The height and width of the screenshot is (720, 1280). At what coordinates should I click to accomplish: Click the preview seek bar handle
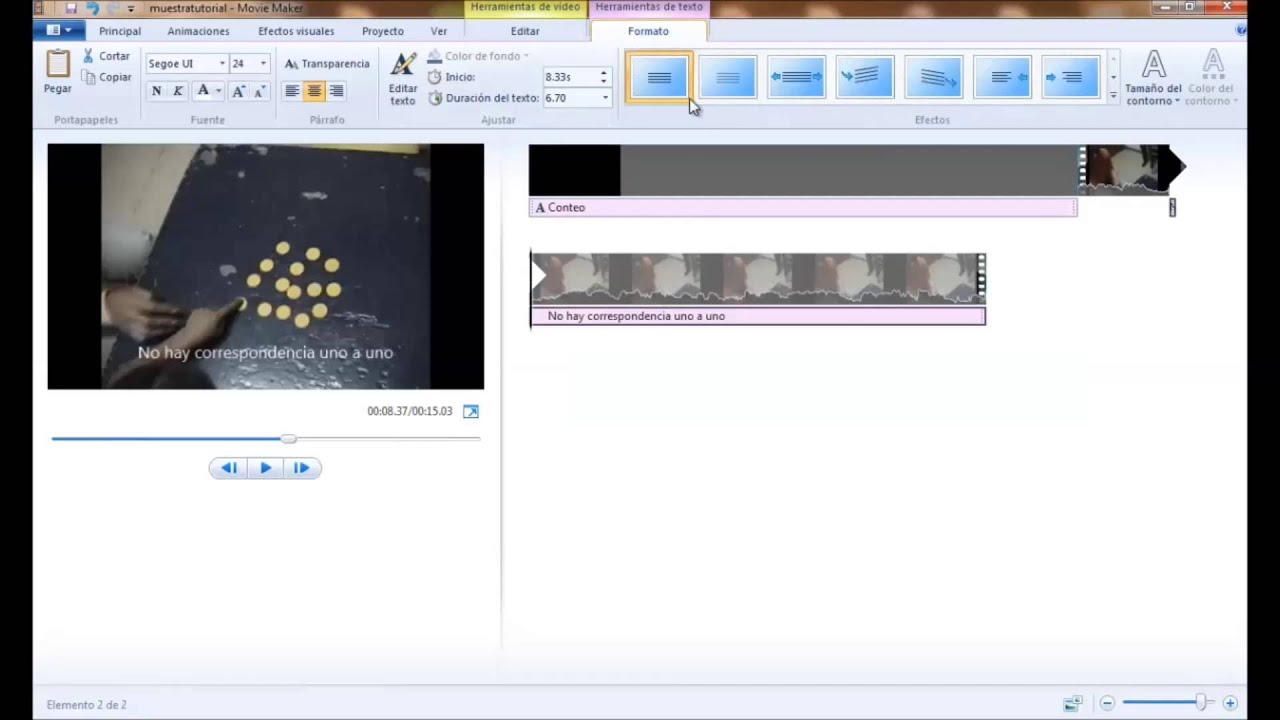pyautogui.click(x=289, y=439)
